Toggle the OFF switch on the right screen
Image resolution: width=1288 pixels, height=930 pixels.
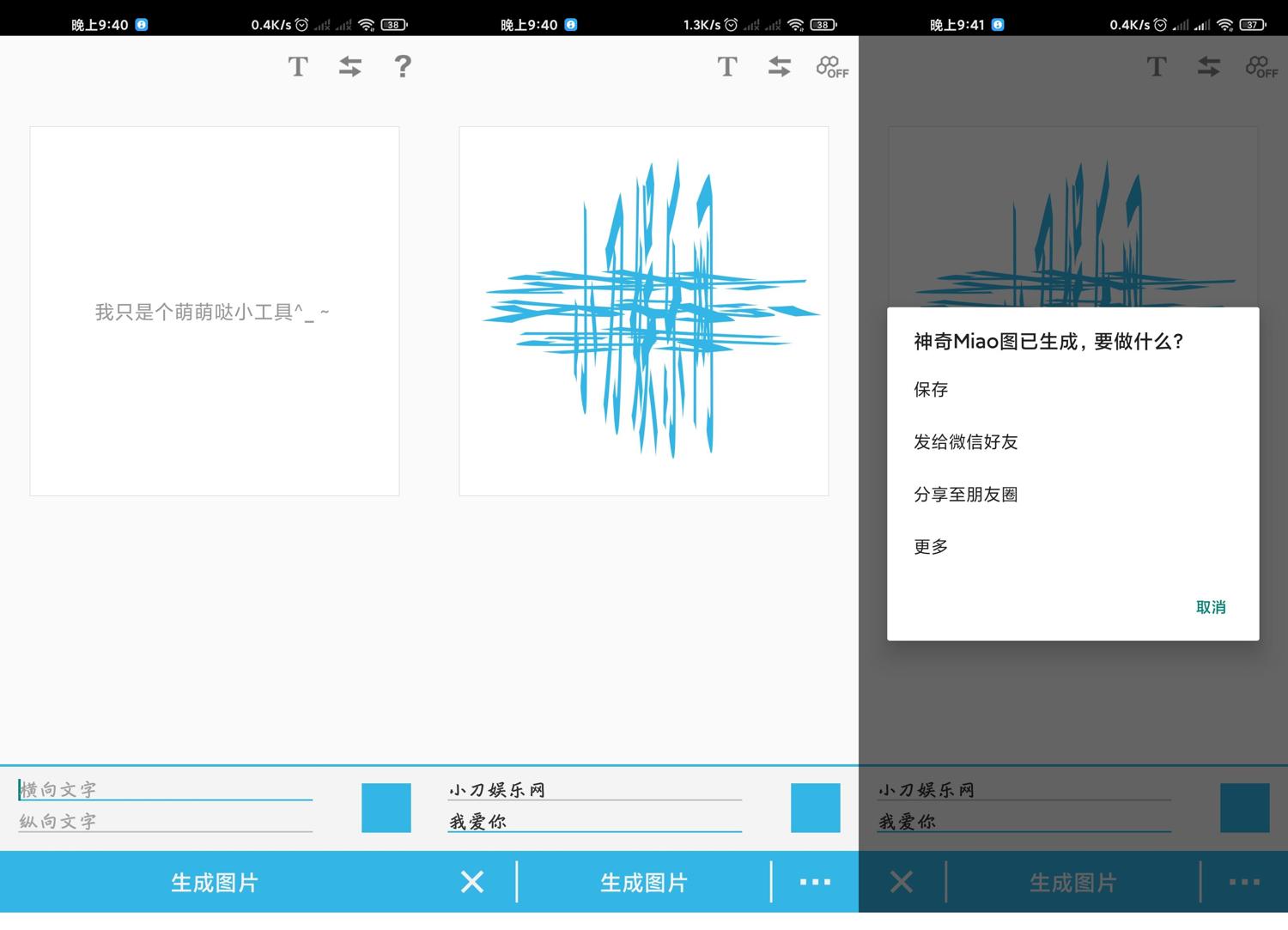point(1261,66)
